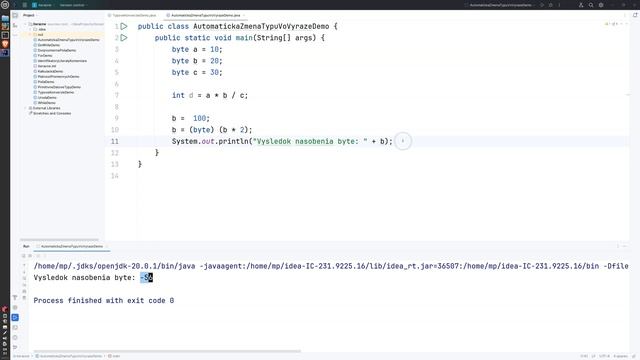Screen dimensions: 640x360
Task: Open more actions menu beside Debug button
Action: [x=559, y=5]
